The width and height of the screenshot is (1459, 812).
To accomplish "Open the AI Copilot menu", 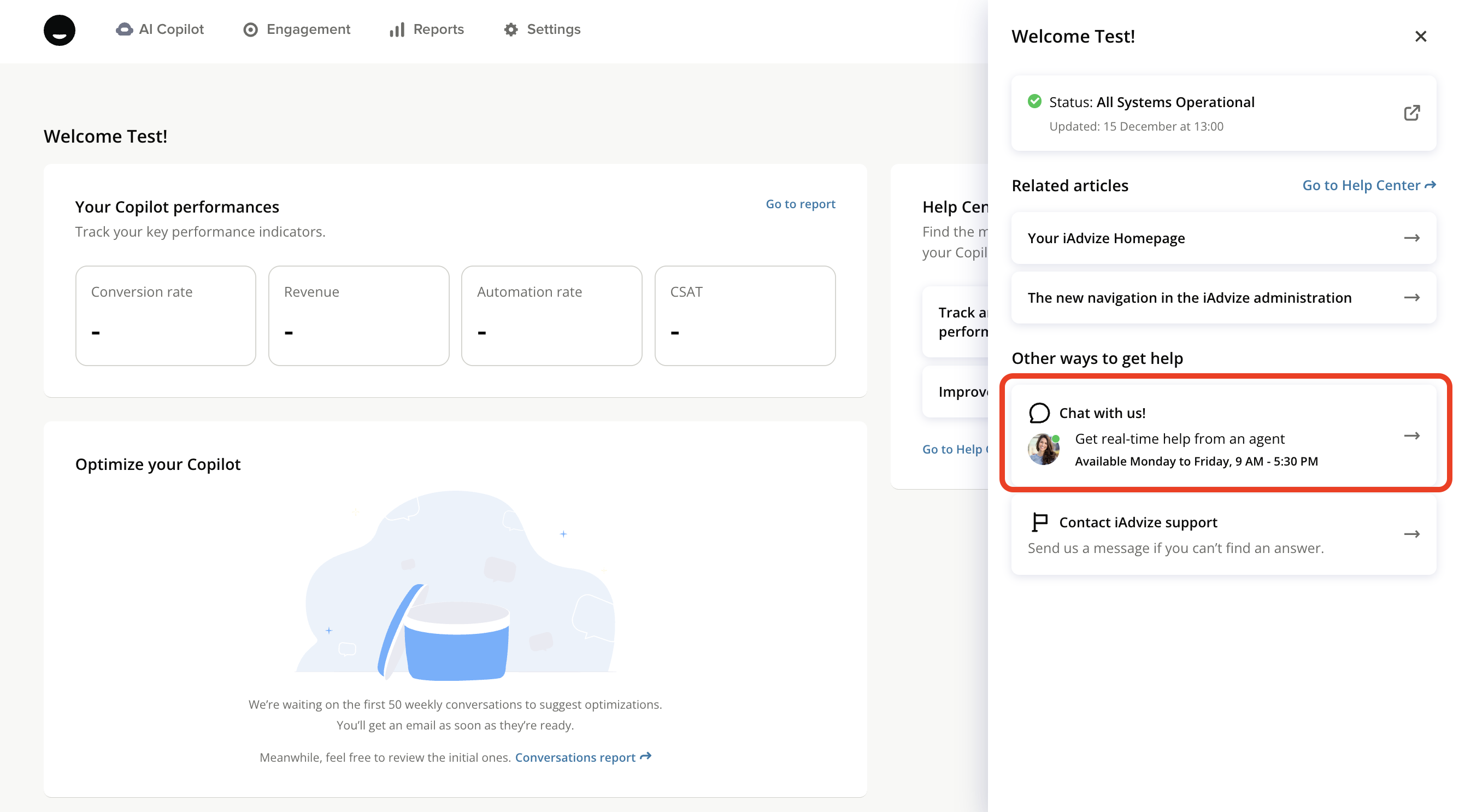I will (x=160, y=30).
